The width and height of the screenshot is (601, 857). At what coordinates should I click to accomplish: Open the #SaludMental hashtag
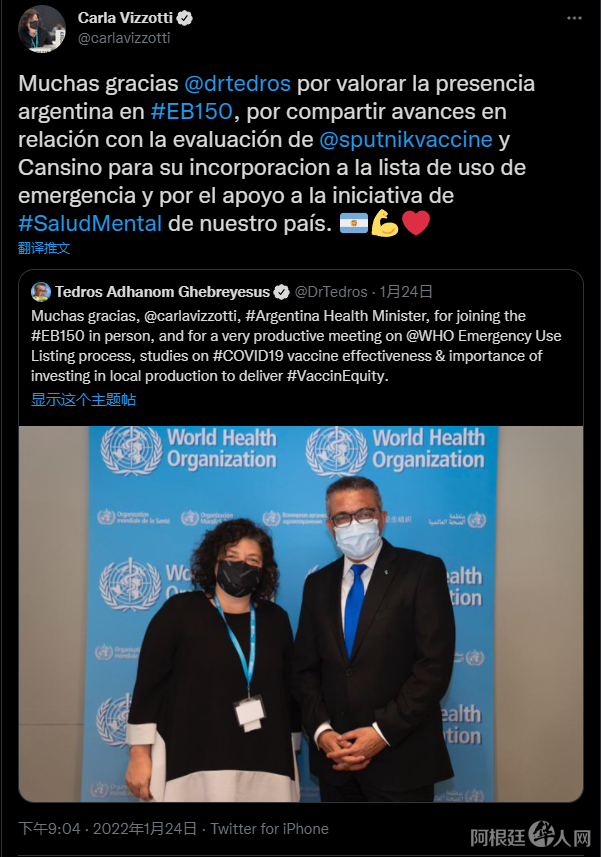(x=90, y=223)
